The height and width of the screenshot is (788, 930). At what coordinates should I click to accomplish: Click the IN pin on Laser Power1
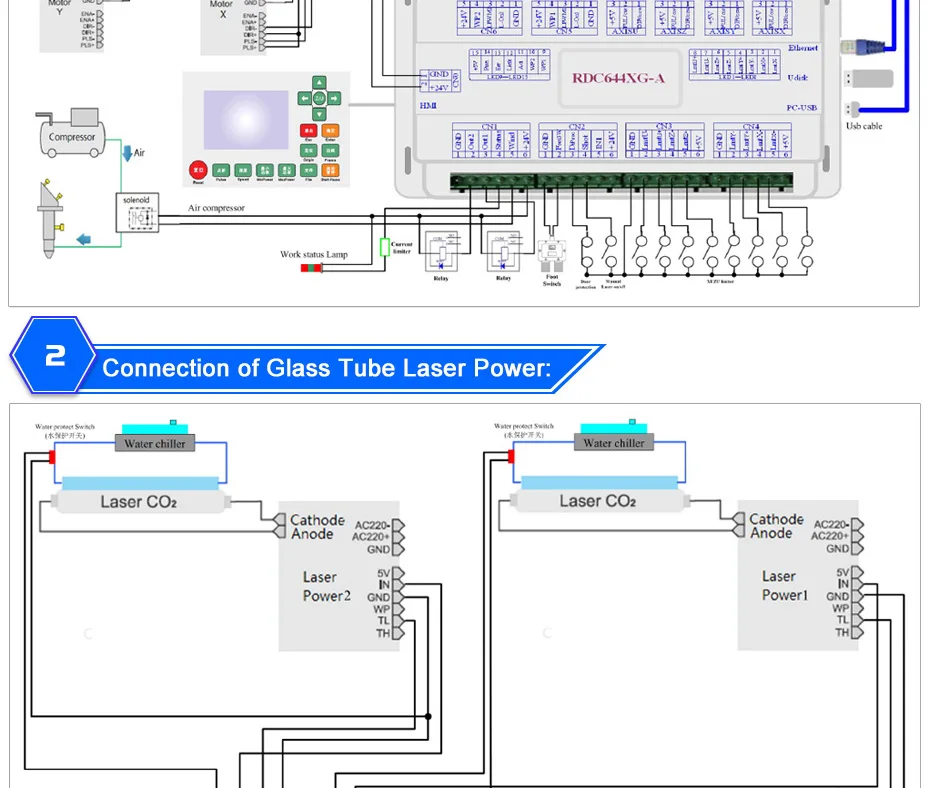coord(857,585)
